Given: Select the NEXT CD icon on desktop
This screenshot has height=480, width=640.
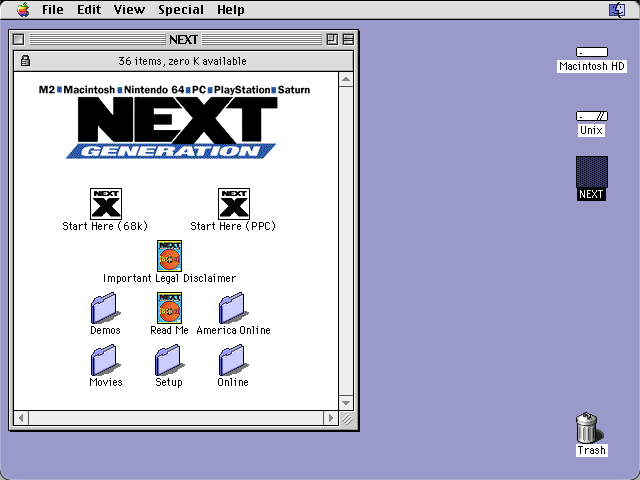Looking at the screenshot, I should click(592, 172).
